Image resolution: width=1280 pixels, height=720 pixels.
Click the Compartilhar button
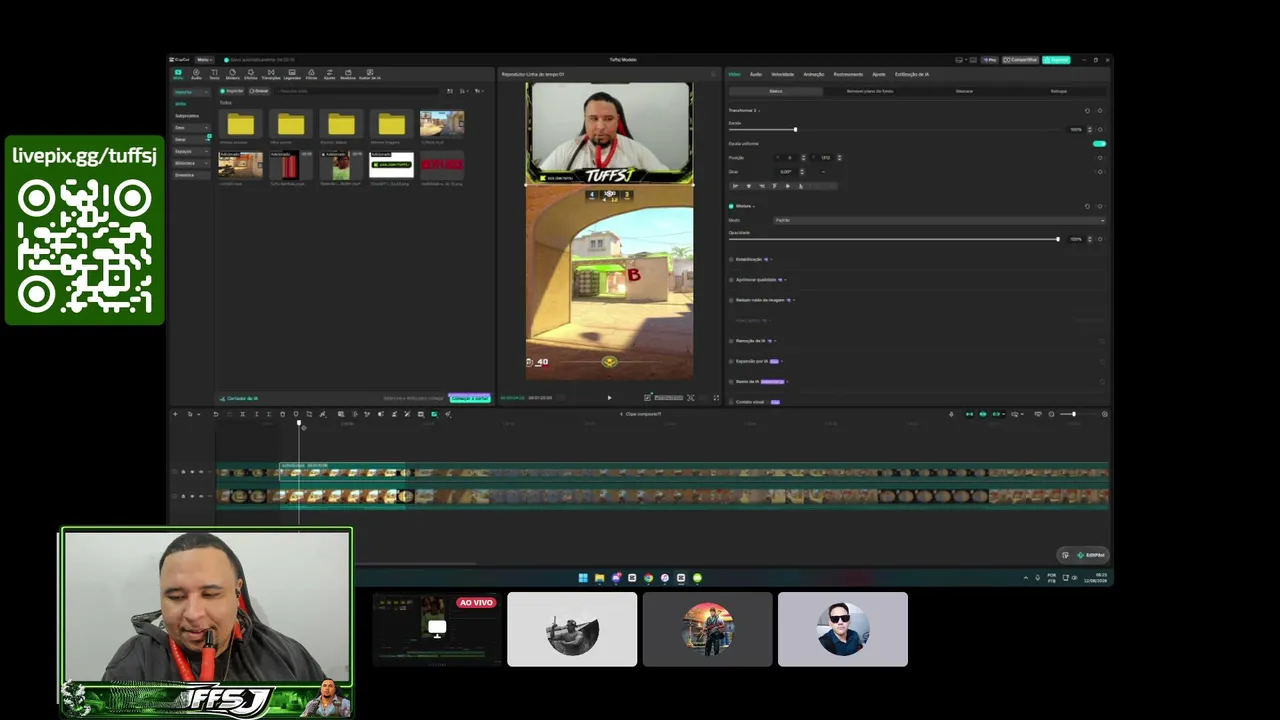[1021, 60]
